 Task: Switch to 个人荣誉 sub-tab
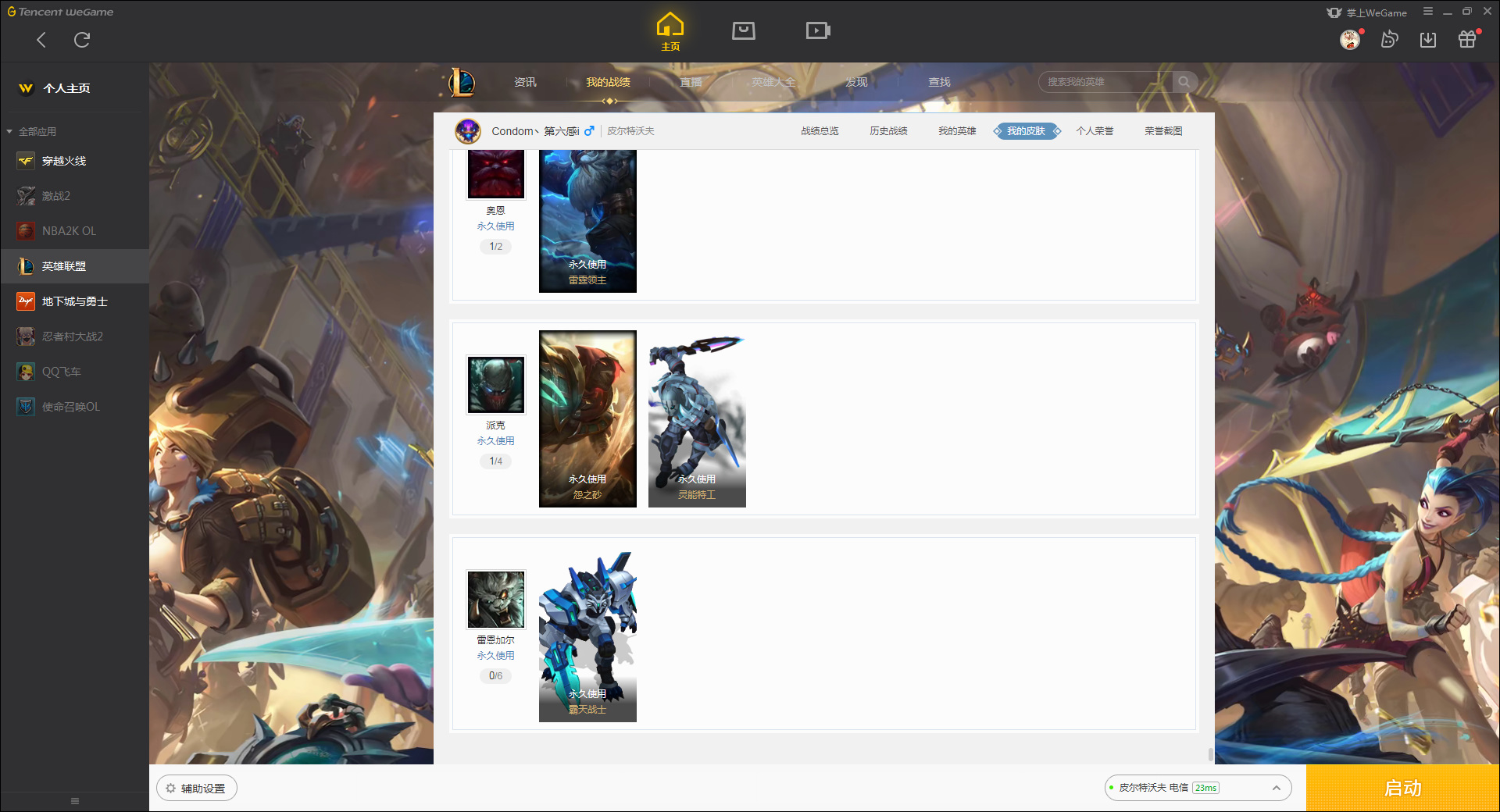(x=1095, y=131)
